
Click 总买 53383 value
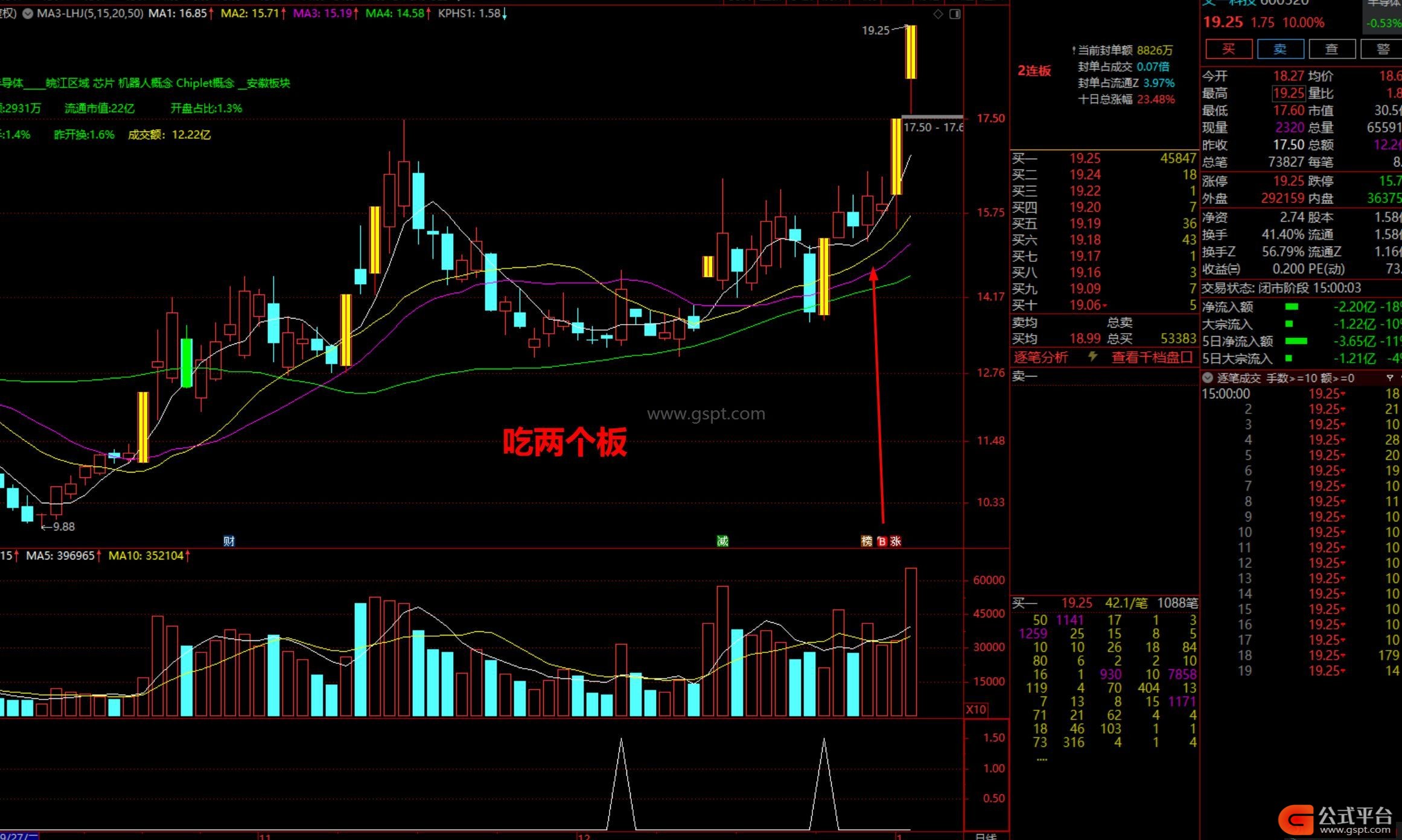click(x=1177, y=339)
